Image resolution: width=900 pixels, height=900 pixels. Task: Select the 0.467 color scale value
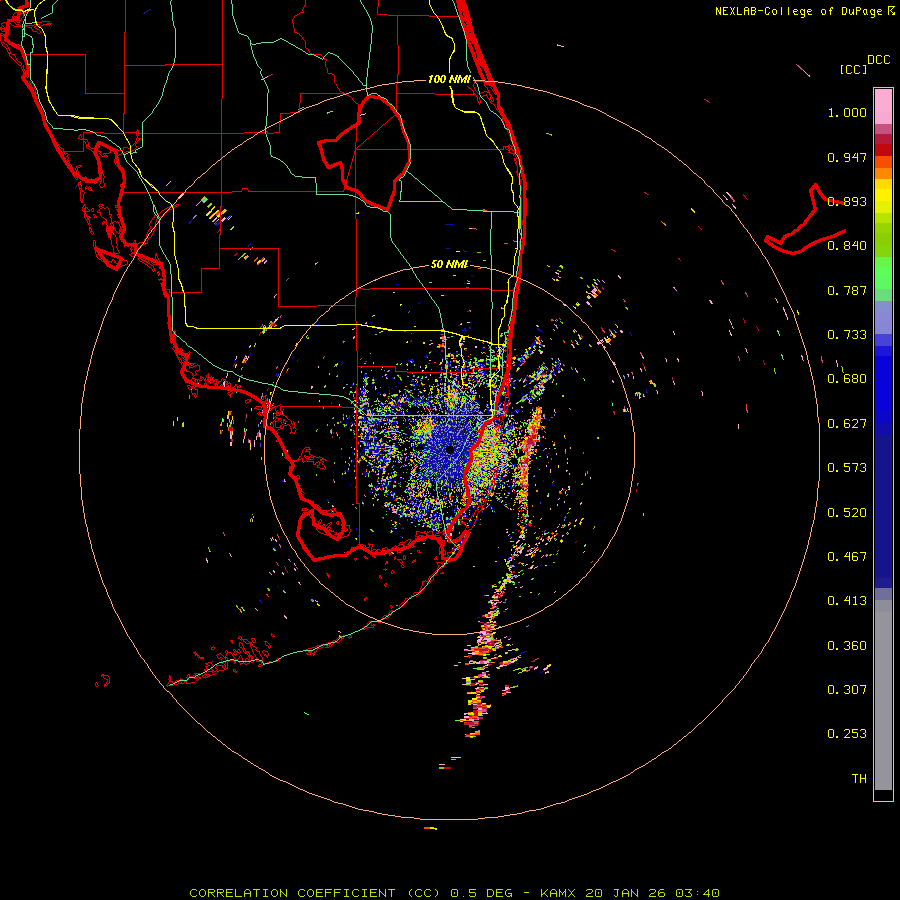[x=847, y=557]
